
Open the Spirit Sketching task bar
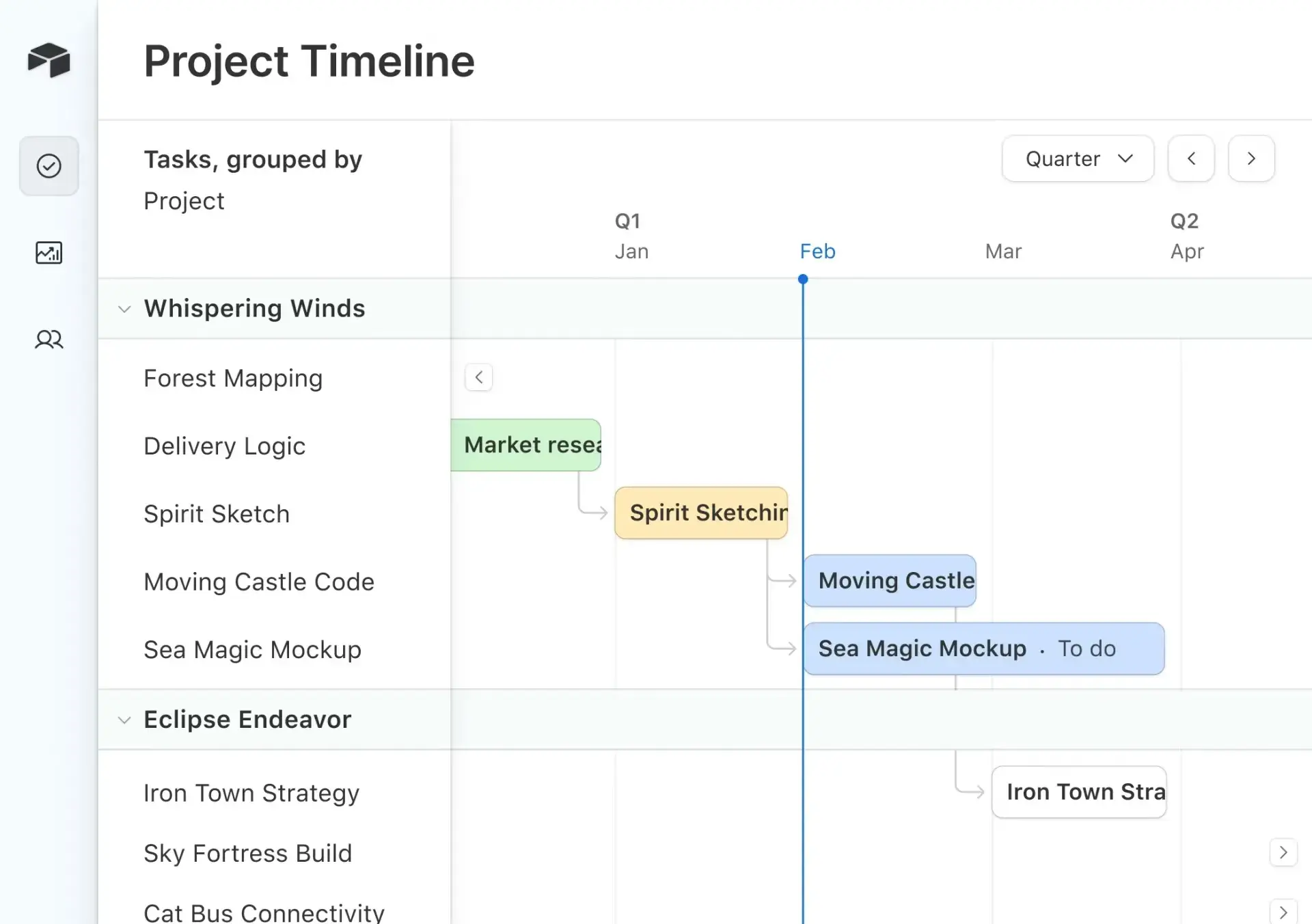702,513
